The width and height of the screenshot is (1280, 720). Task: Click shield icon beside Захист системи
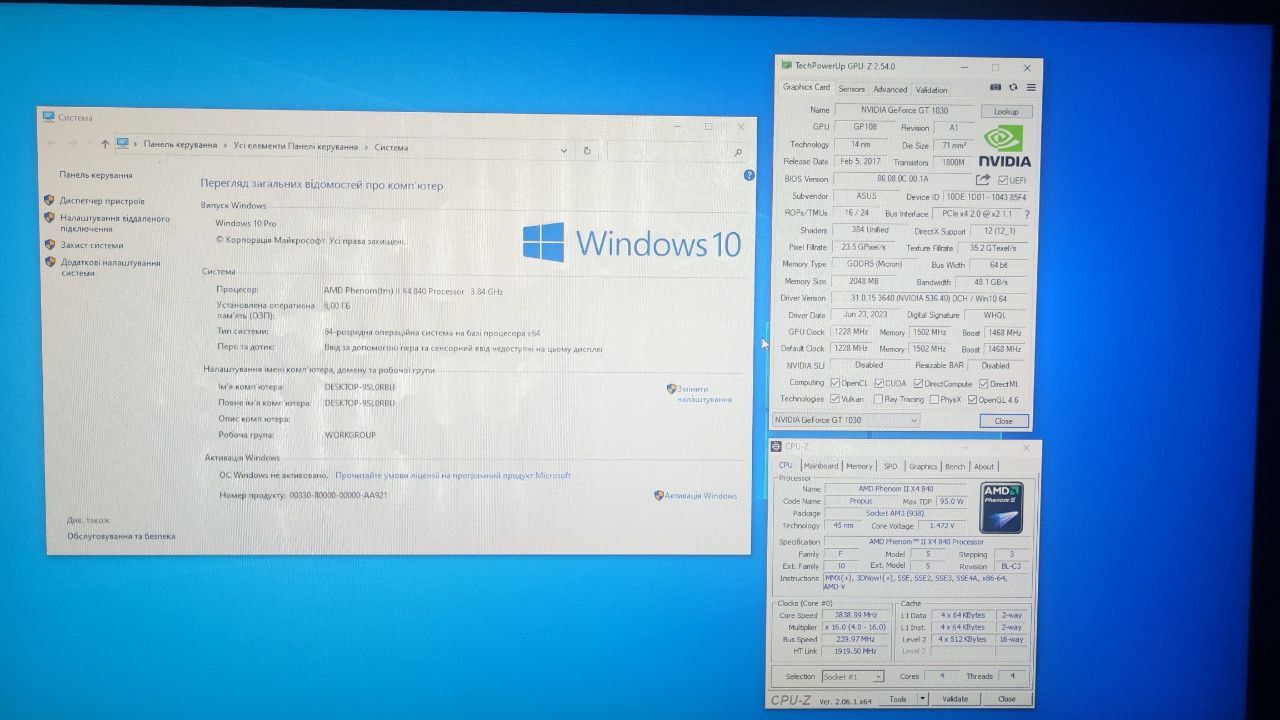tap(49, 244)
